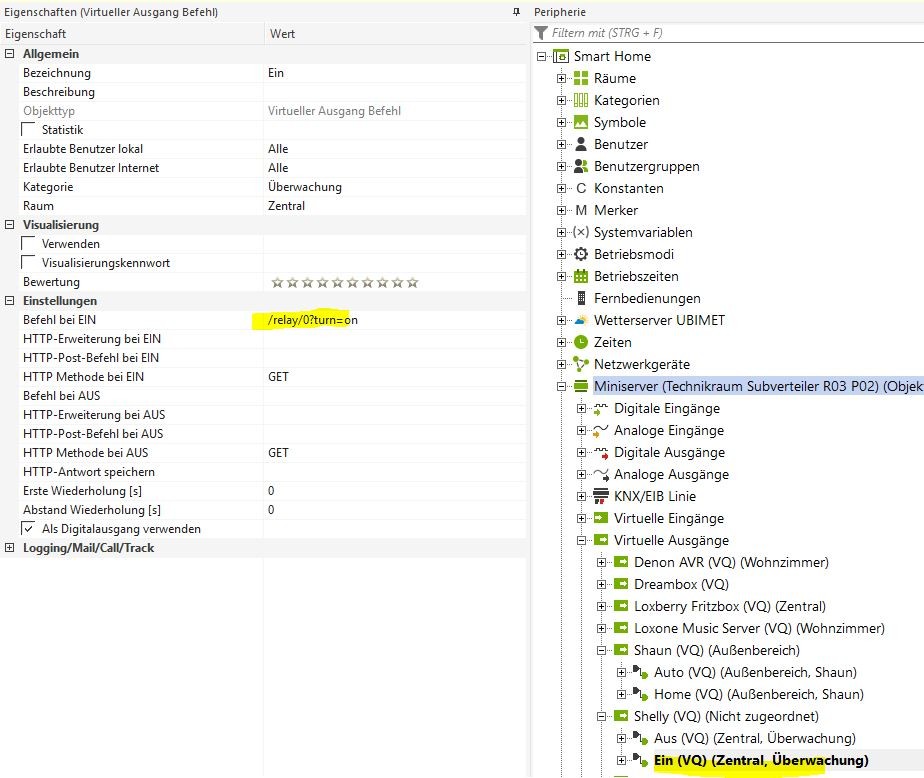
Task: Click the Netzwerkgeräte network icon
Action: [581, 364]
